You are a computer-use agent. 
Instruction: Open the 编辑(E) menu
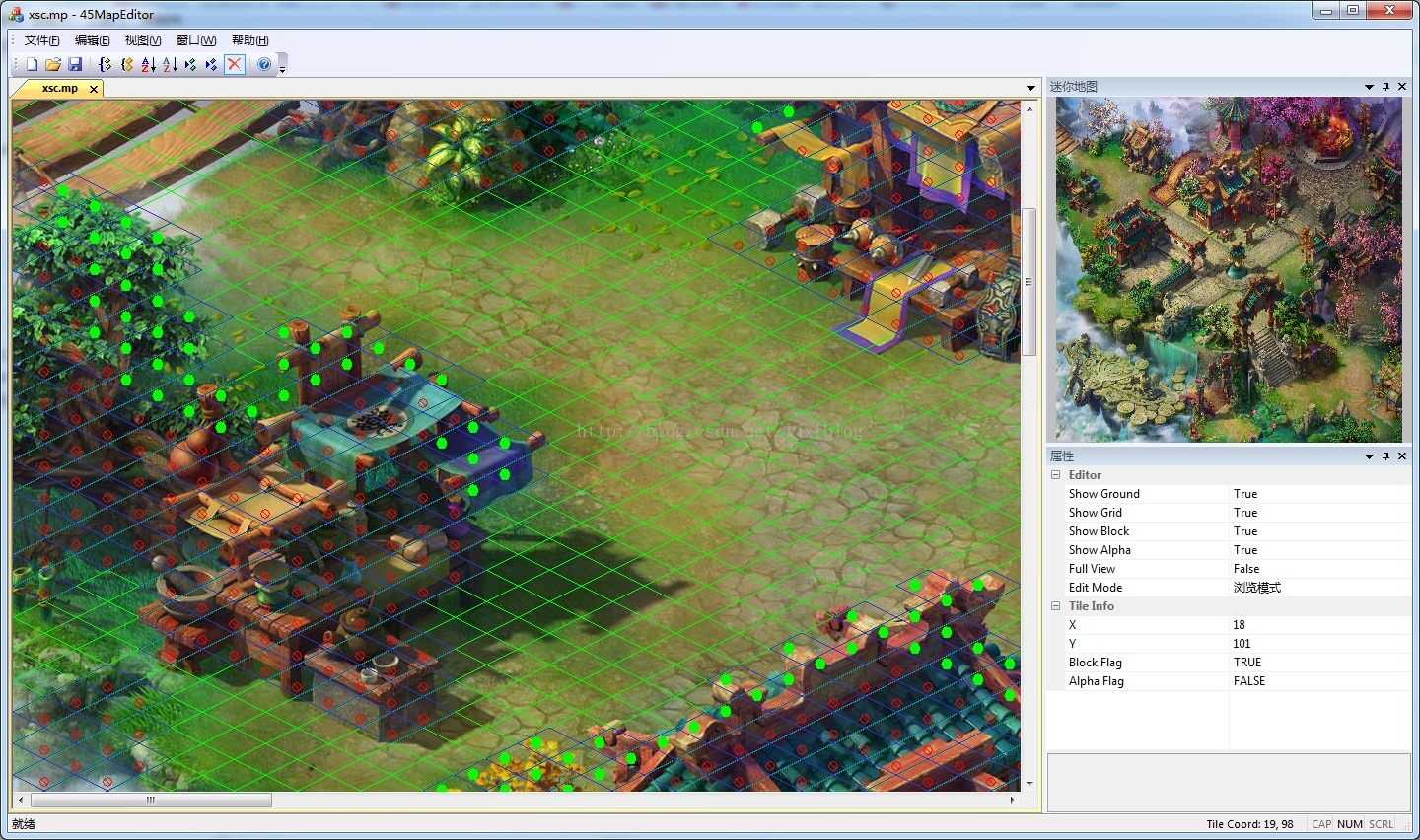click(92, 40)
